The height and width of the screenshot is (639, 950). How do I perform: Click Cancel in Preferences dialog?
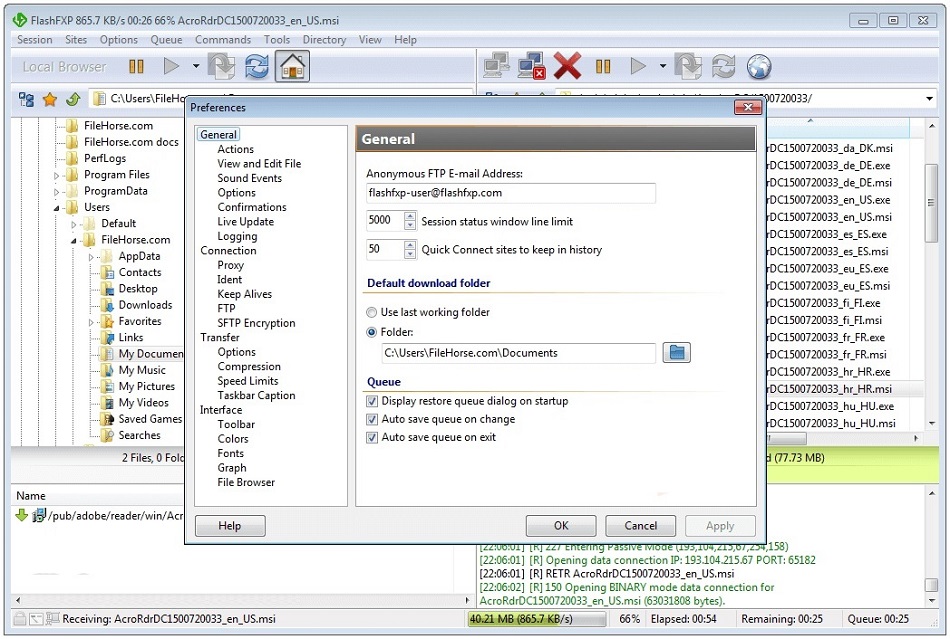640,526
